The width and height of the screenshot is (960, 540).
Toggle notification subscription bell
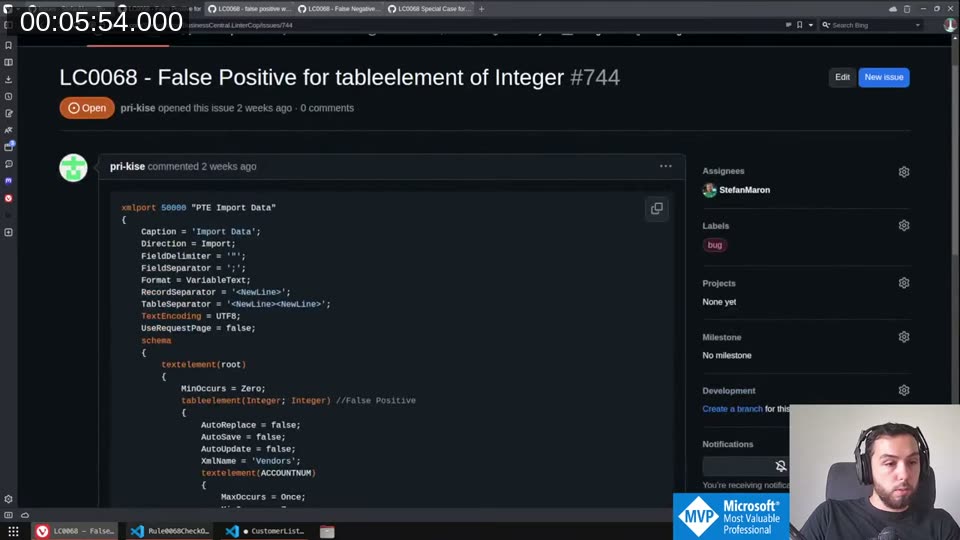click(781, 467)
